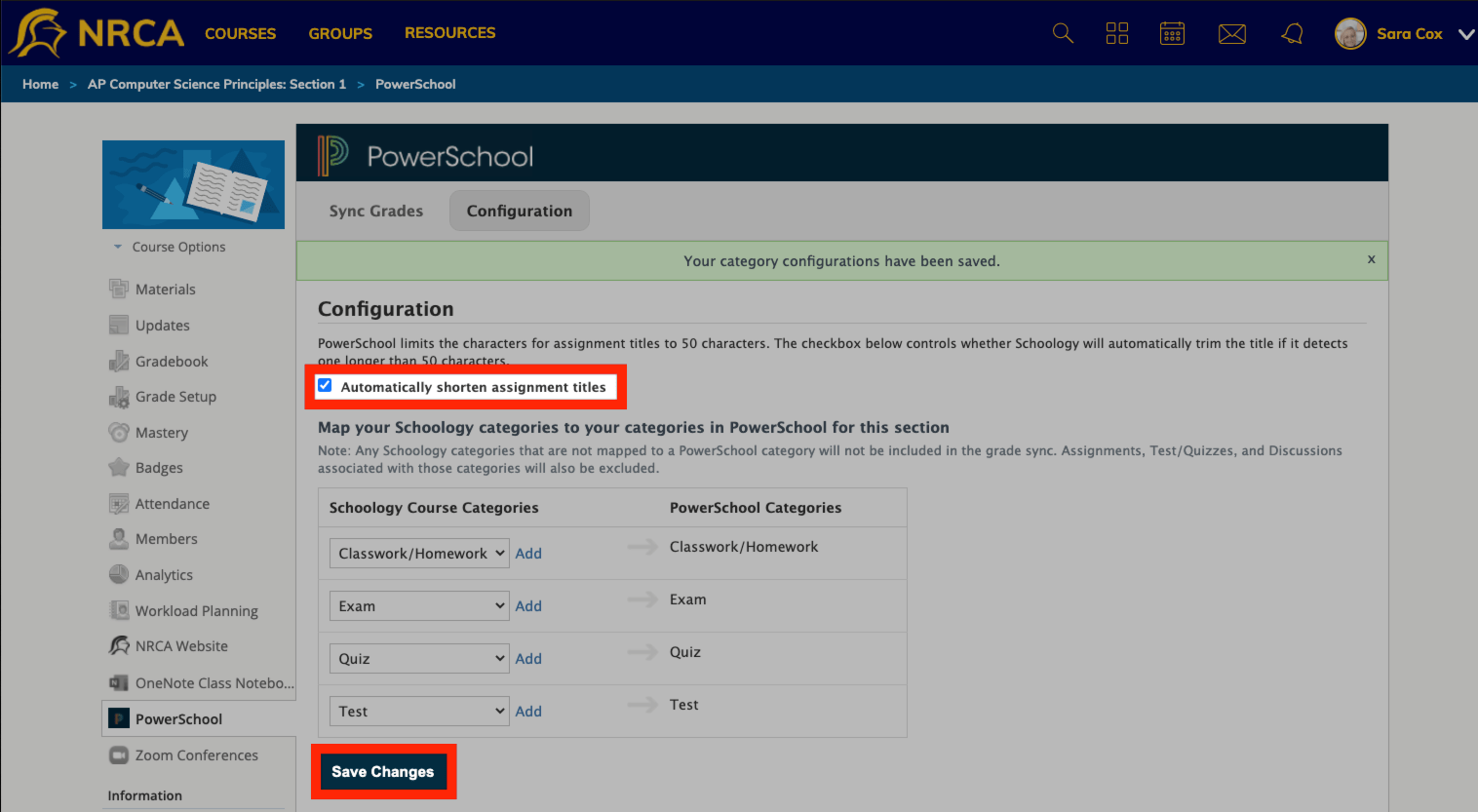
Task: Open the messages envelope icon
Action: (x=1232, y=34)
